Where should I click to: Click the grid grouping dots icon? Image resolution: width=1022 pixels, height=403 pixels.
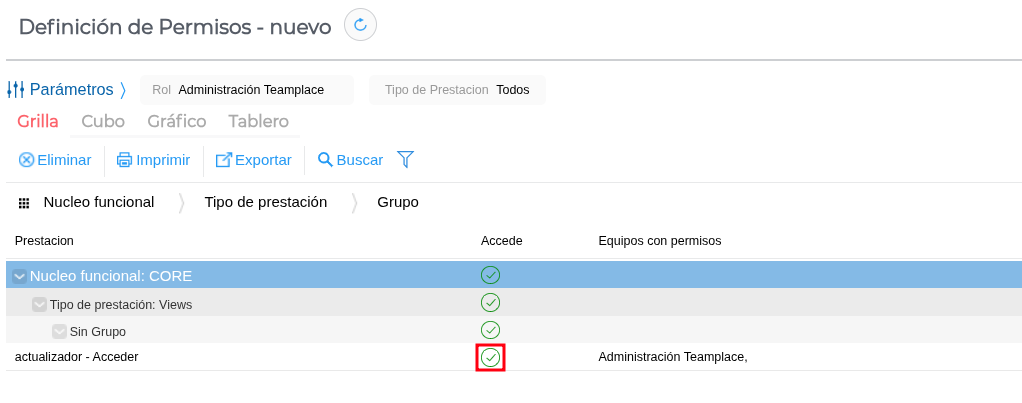pos(24,203)
